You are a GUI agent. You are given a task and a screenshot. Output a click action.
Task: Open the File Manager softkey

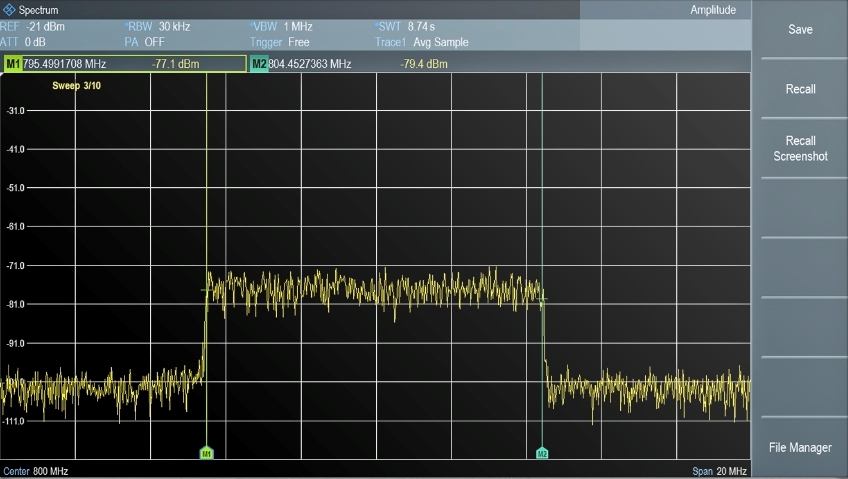tap(800, 448)
